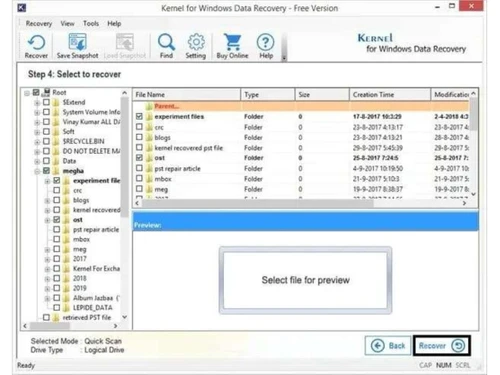Expand the $Extend tree node
This screenshot has width=500, height=375.
coord(37,103)
